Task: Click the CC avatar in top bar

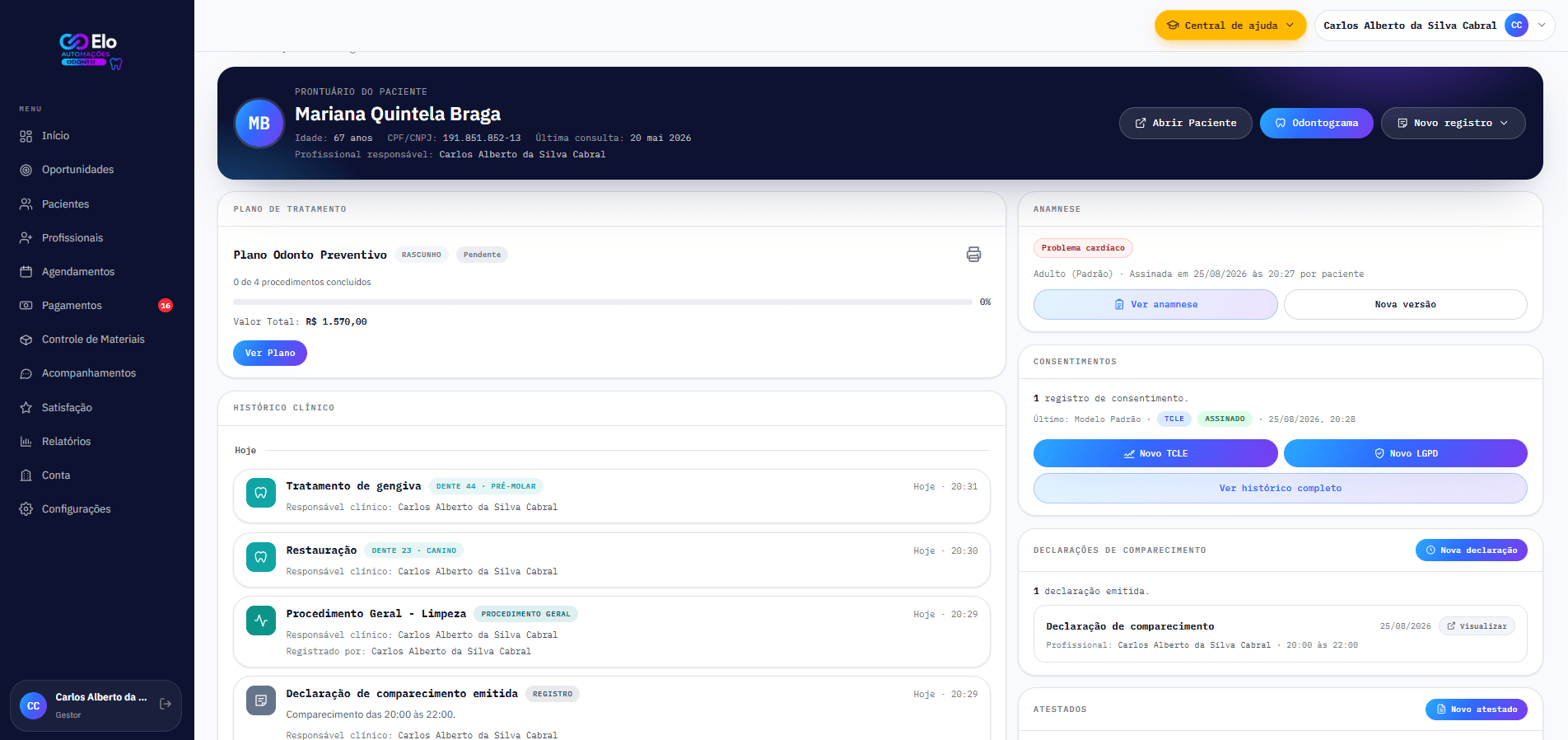Action: [x=1516, y=26]
